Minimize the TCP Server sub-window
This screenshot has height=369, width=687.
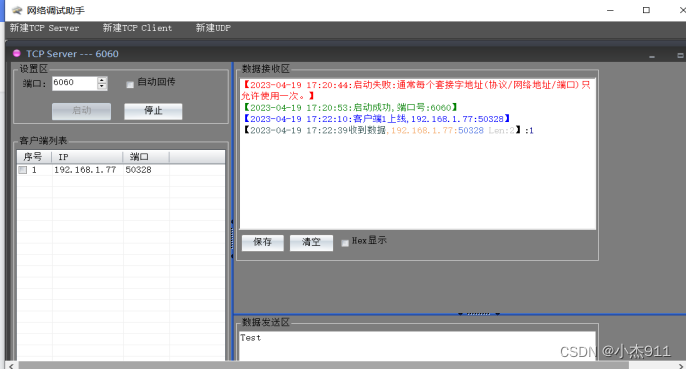652,56
